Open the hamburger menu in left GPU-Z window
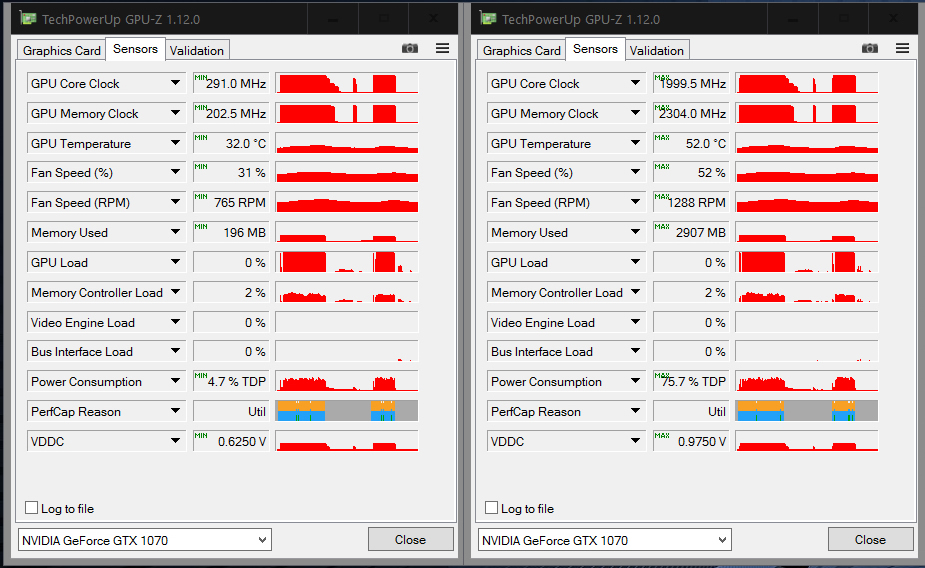925x568 pixels. click(442, 48)
